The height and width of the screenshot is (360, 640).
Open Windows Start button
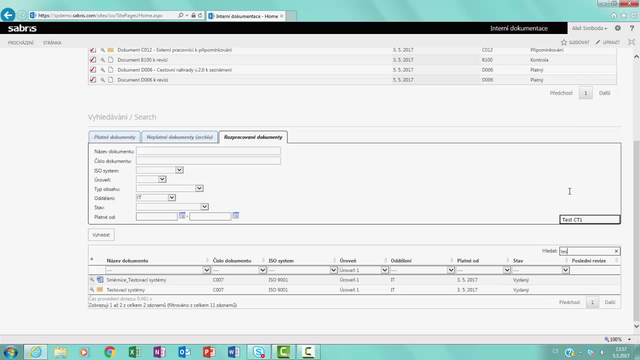tap(11, 352)
